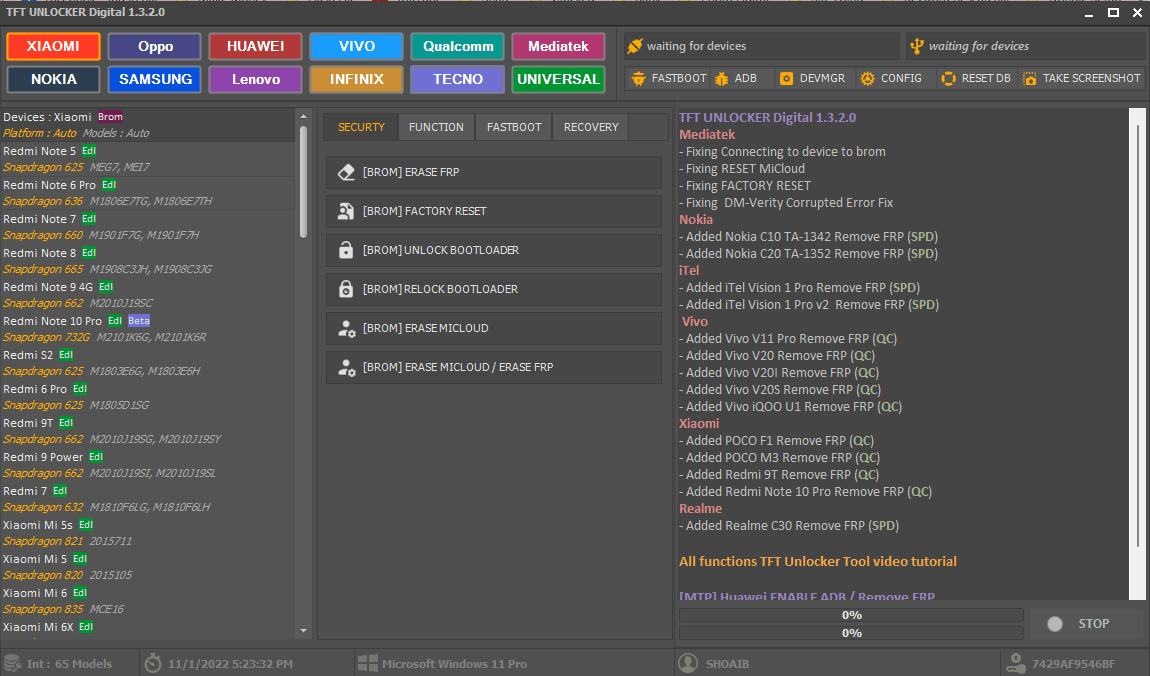Click the log panel scrollbar

tap(1135, 330)
